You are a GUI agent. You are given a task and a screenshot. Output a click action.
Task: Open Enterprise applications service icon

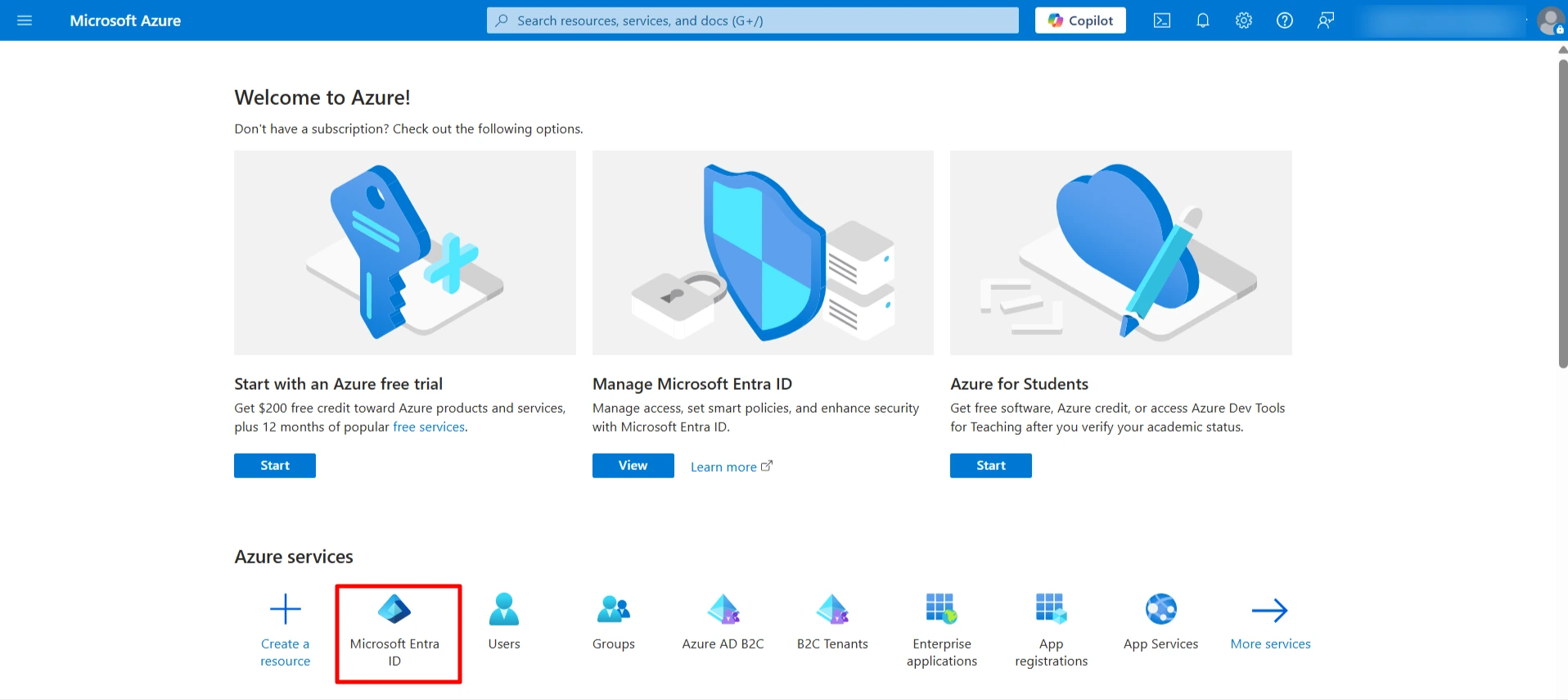(x=942, y=609)
